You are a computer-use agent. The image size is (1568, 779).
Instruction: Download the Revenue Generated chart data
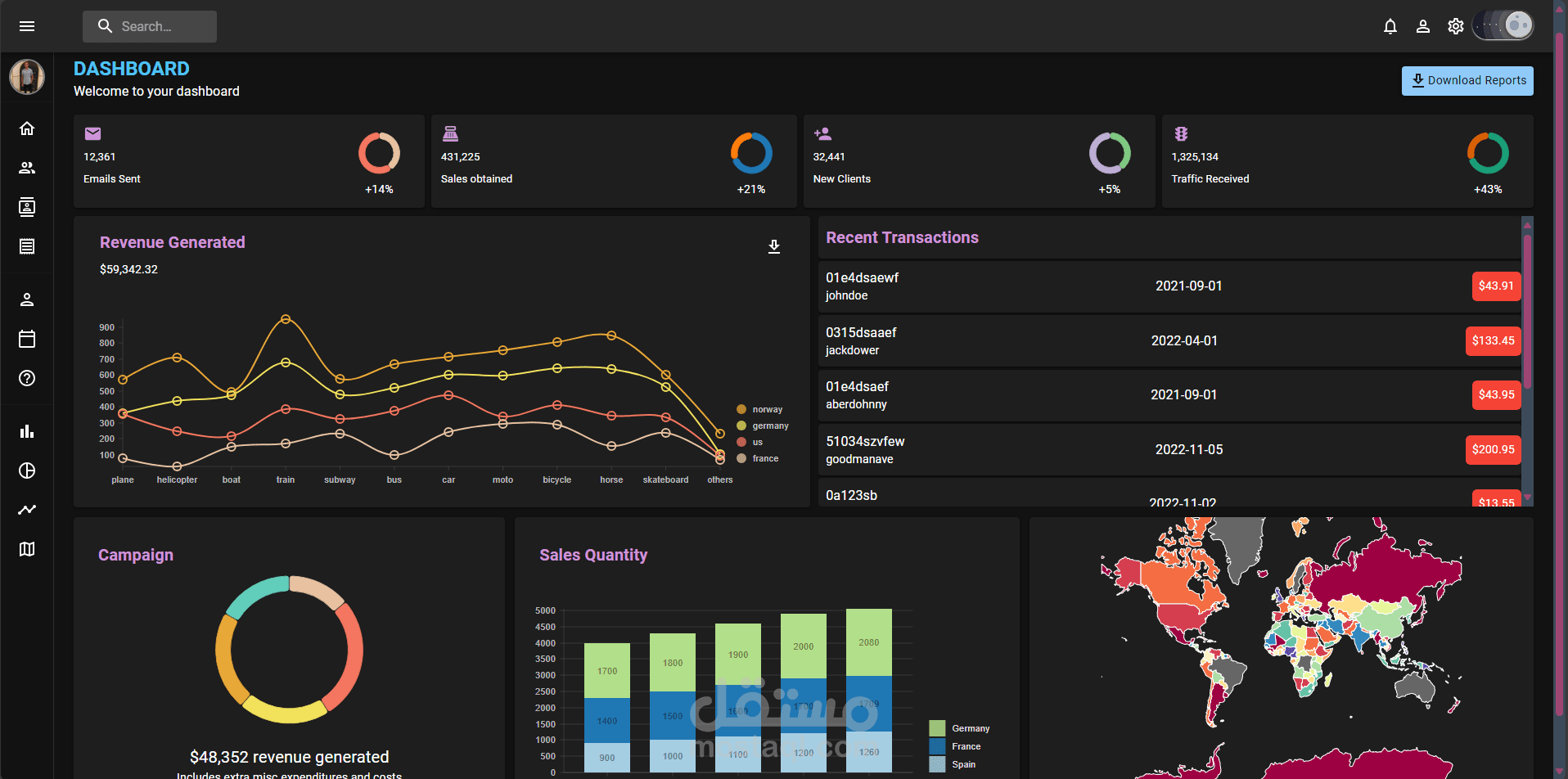(x=773, y=246)
